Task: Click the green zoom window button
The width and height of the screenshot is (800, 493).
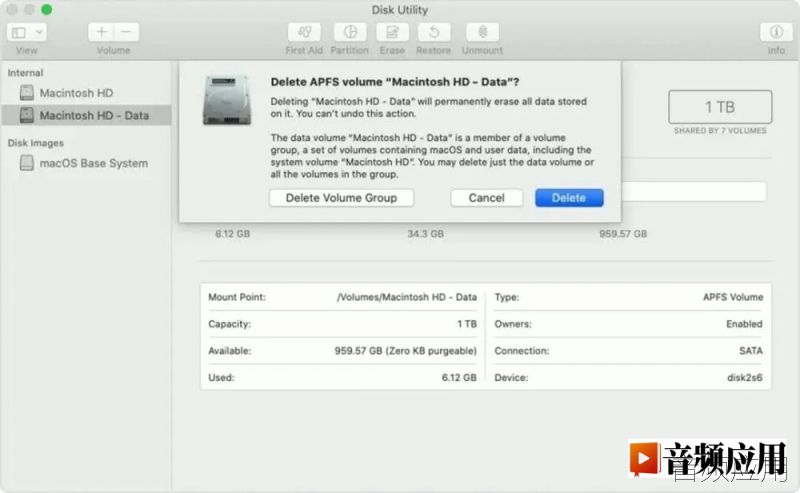Action: [x=46, y=10]
